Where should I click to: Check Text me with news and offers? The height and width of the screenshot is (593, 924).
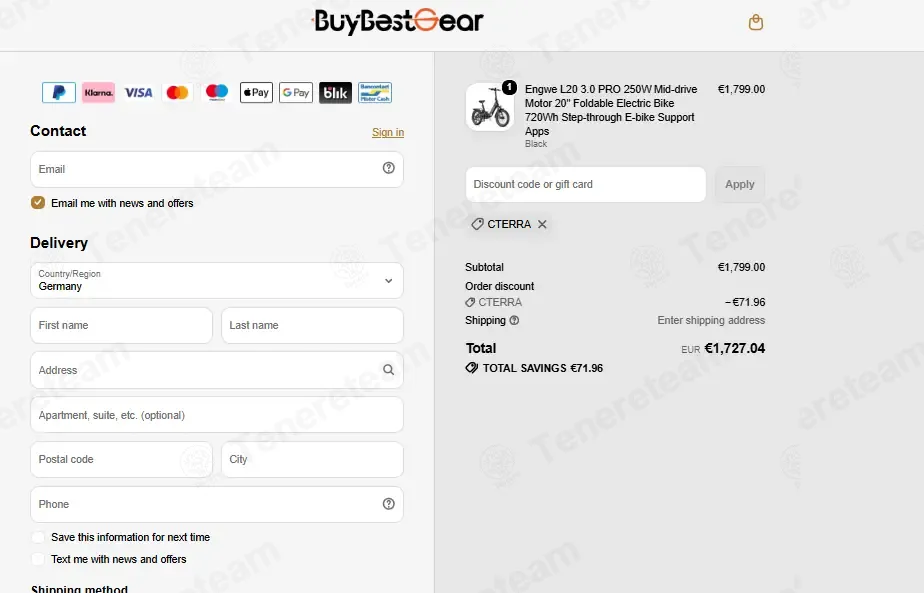point(38,559)
